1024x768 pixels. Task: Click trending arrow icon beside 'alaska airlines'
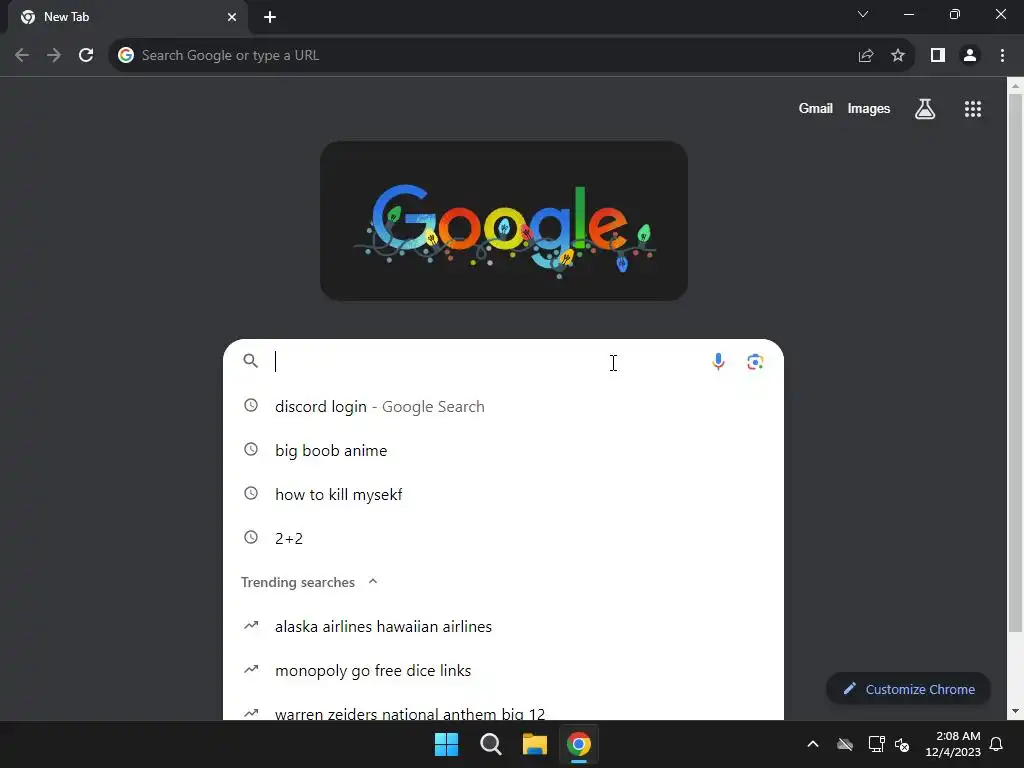251,626
